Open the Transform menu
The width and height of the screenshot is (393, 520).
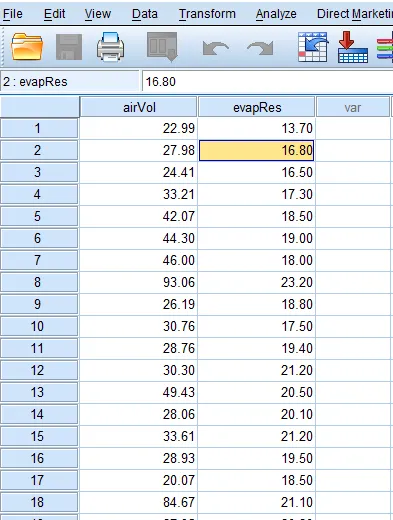coord(207,14)
